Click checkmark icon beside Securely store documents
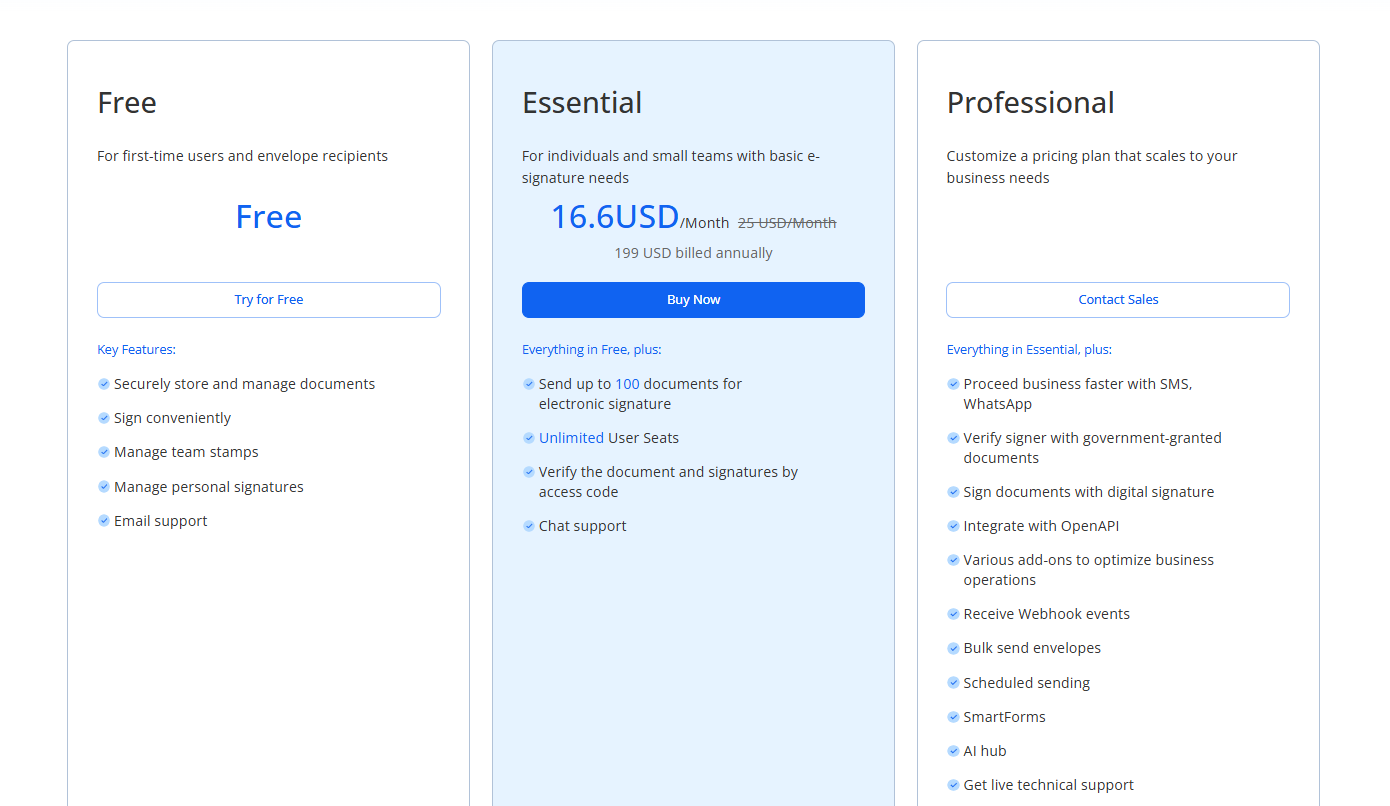 [104, 384]
